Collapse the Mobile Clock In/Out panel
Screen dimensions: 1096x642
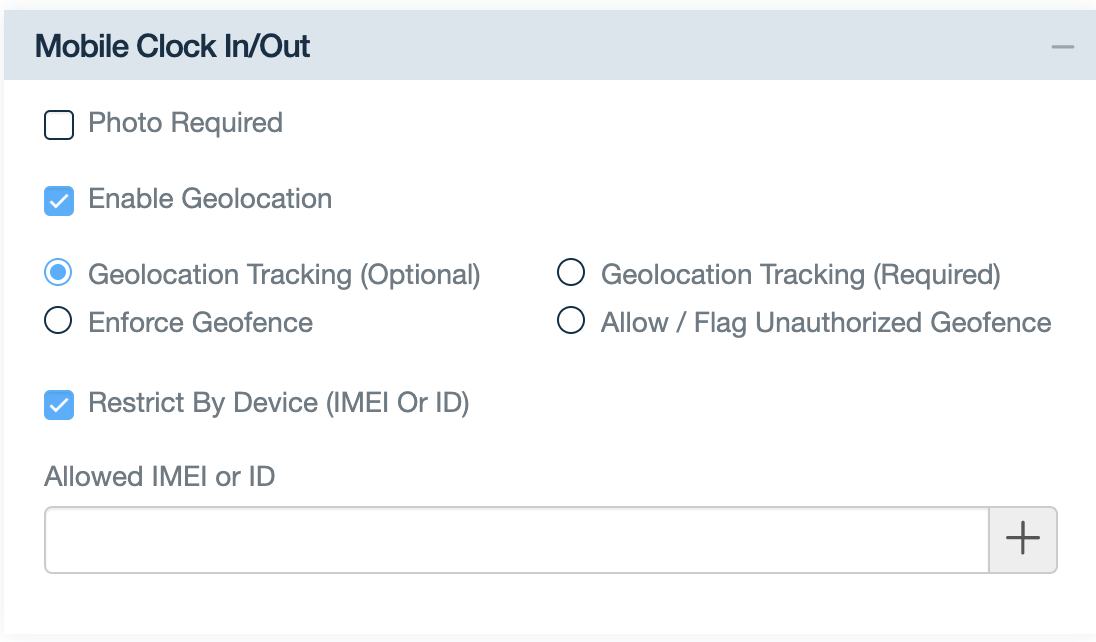click(1062, 47)
